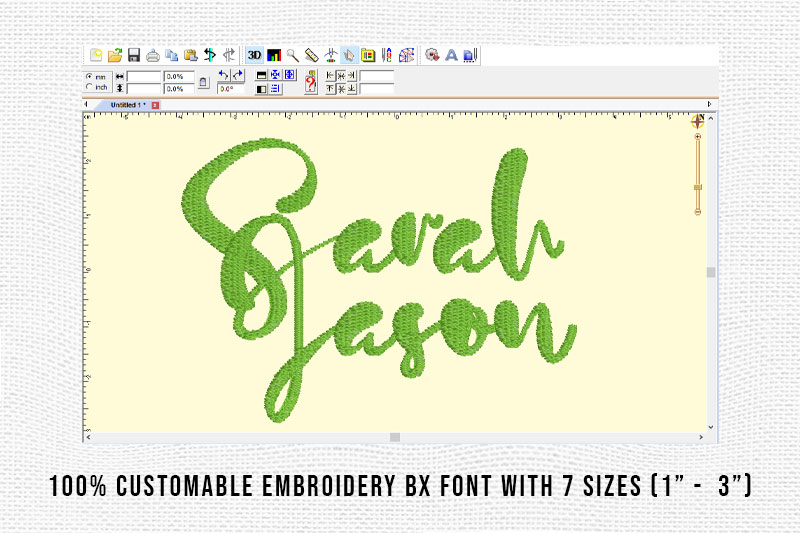Open the library merge design icon
Screen dimensions: 800x533
click(x=432, y=55)
